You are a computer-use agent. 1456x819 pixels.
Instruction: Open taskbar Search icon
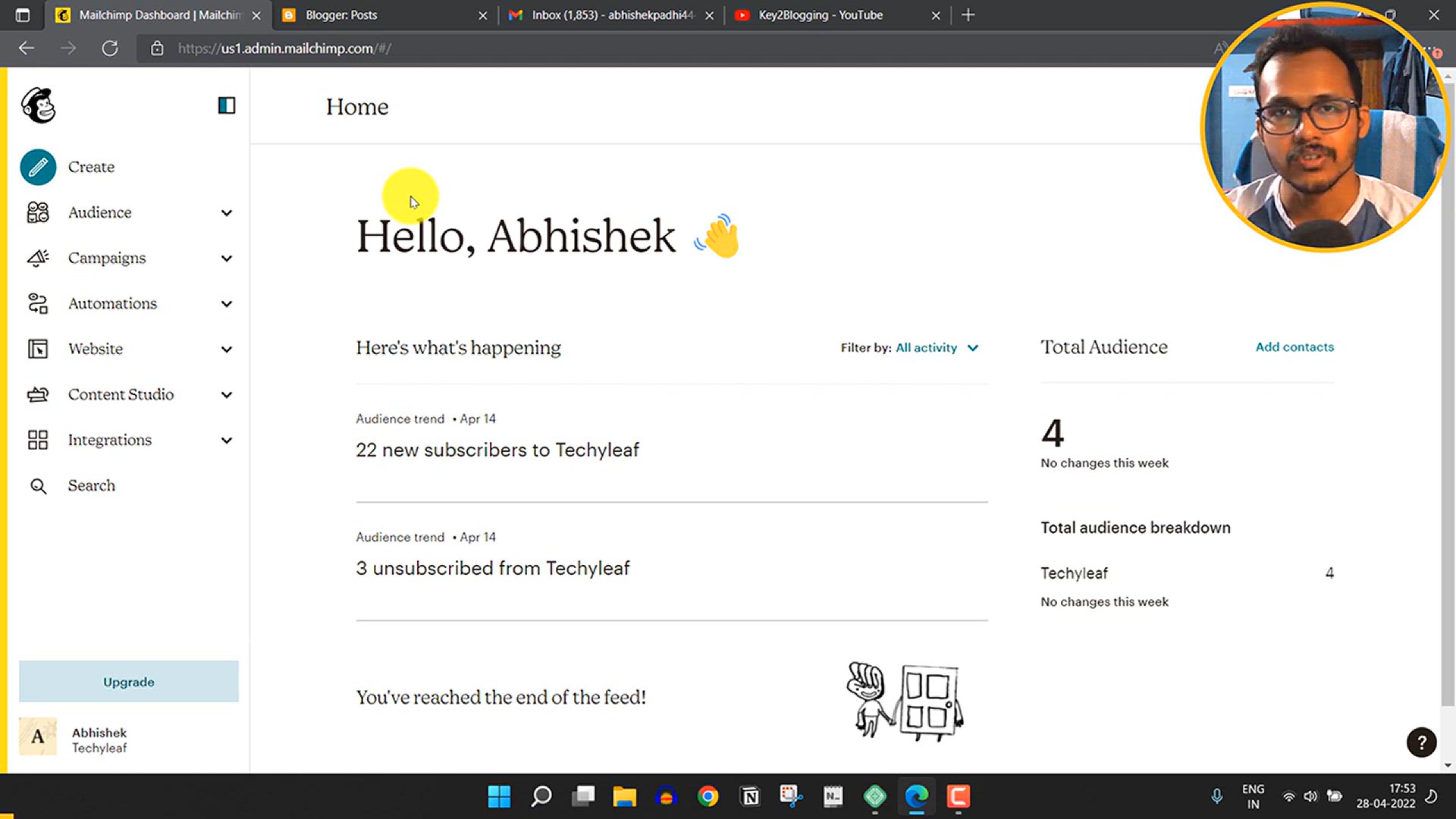(x=541, y=797)
